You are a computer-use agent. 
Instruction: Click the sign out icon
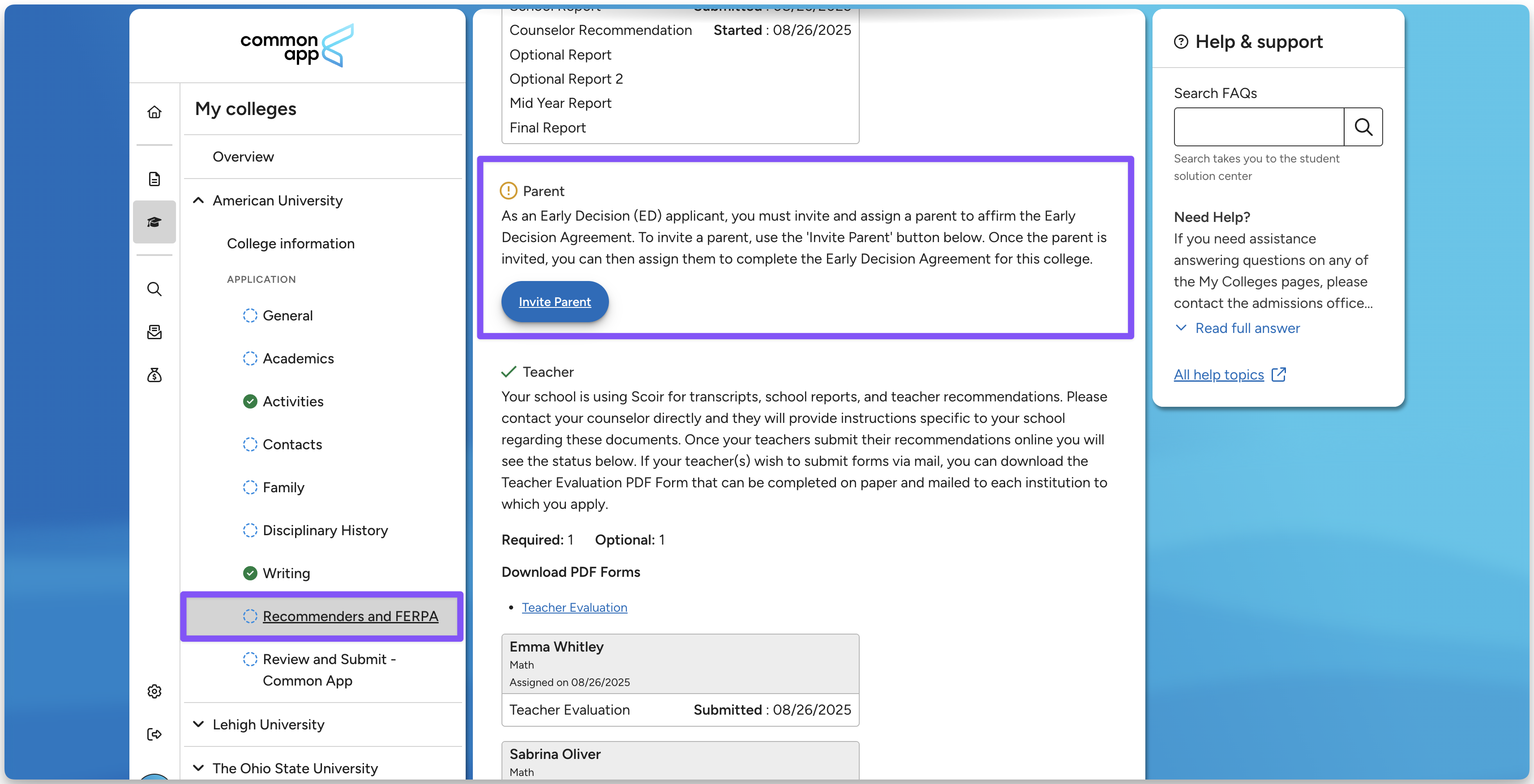click(154, 734)
